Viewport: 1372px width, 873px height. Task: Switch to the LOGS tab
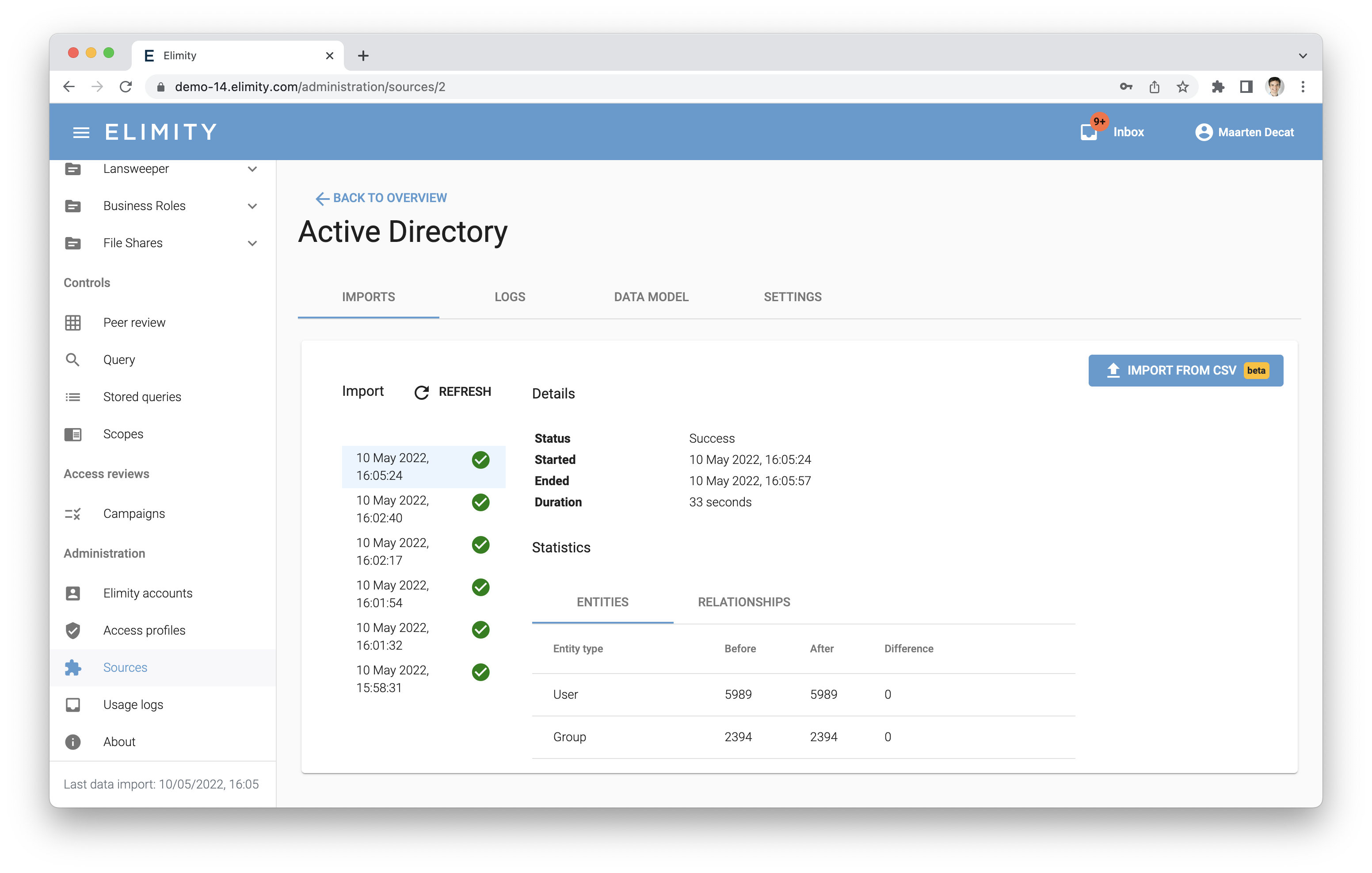[509, 297]
